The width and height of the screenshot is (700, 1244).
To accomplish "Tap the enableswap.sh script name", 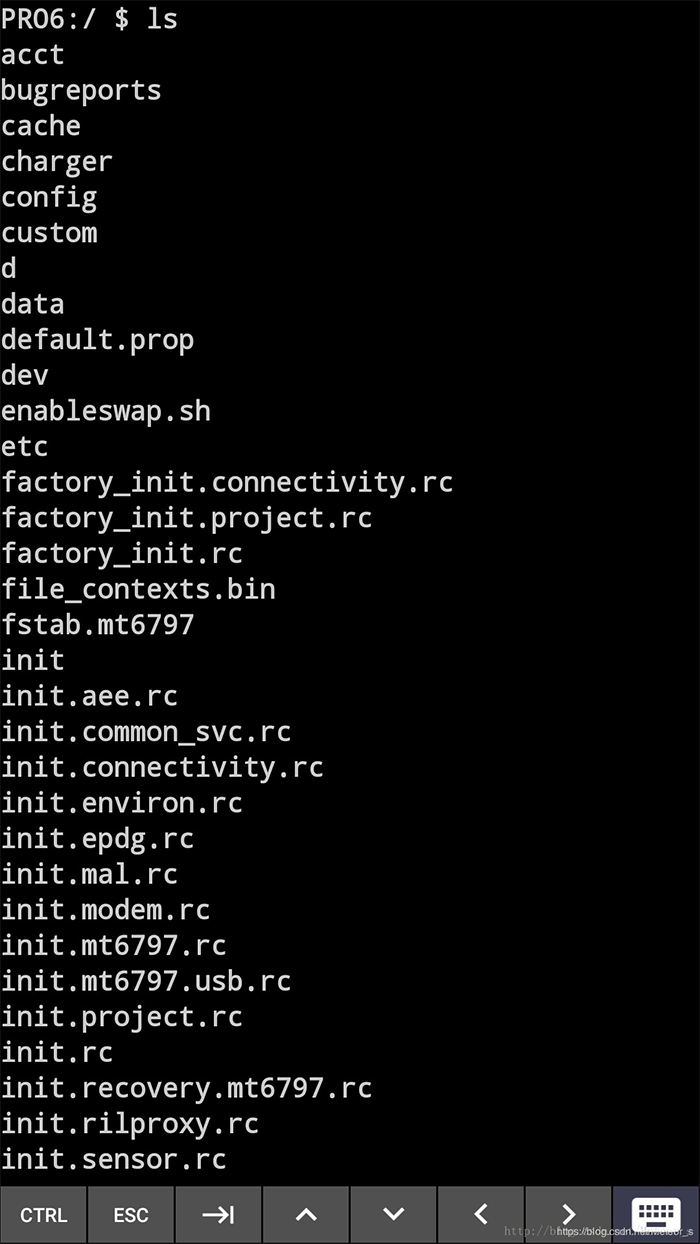I will pos(106,410).
